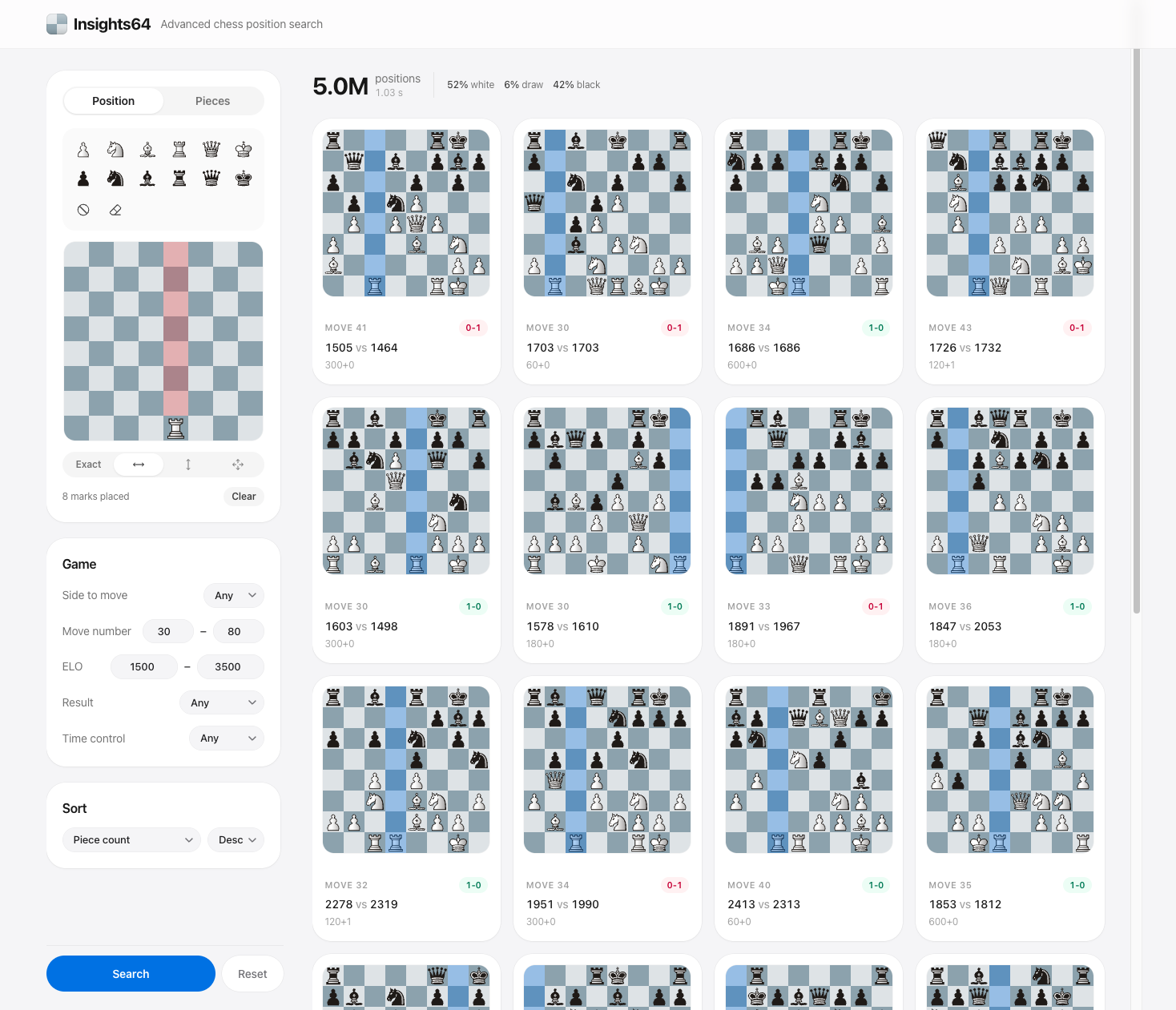Open the Side to move dropdown
Viewport: 1176px width, 1010px height.
234,595
